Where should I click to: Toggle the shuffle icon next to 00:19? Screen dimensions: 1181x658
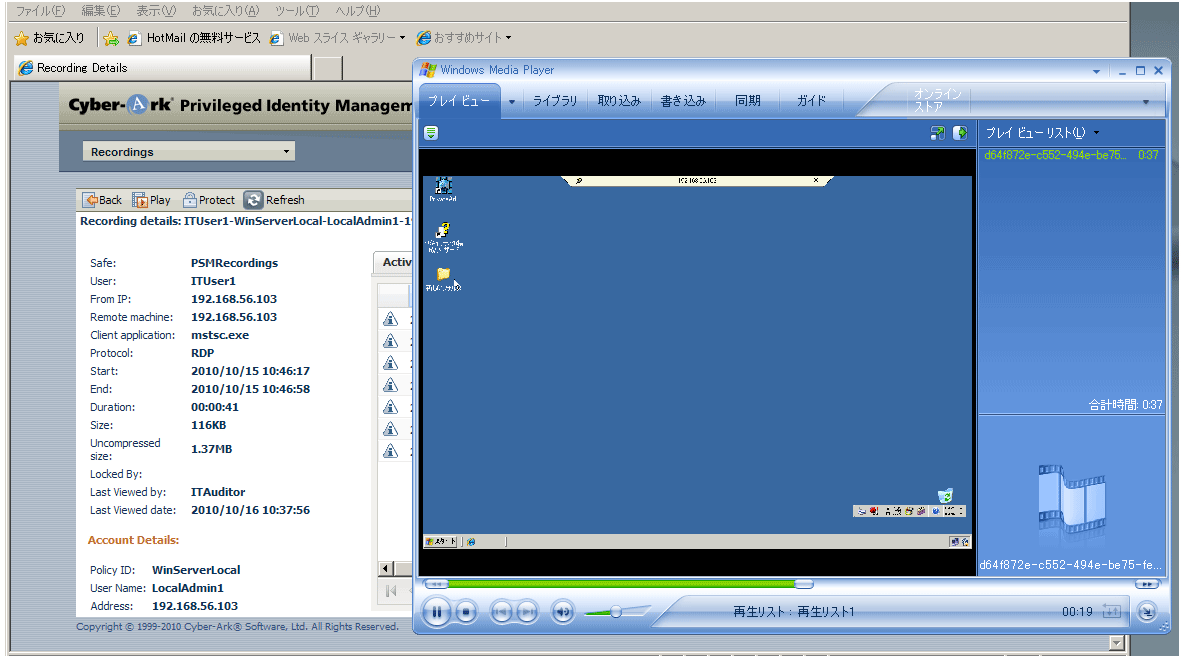click(1112, 611)
